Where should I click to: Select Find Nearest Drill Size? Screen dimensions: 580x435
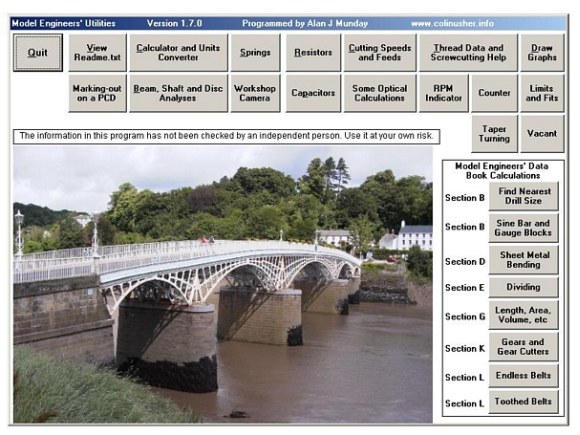pyautogui.click(x=523, y=196)
